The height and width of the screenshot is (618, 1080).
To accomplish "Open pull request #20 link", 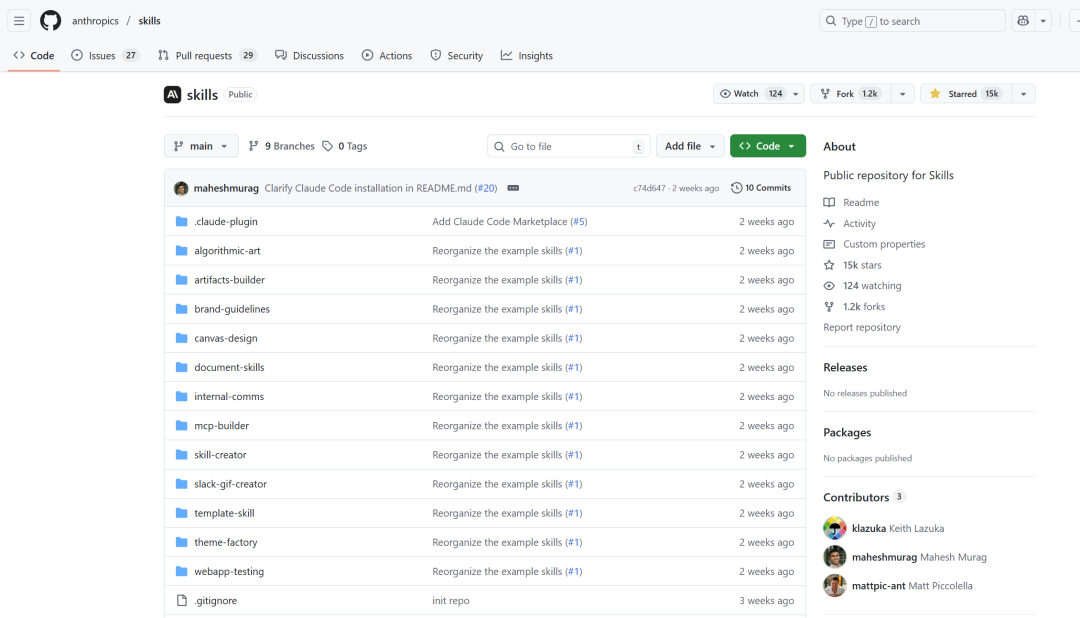I will [487, 188].
